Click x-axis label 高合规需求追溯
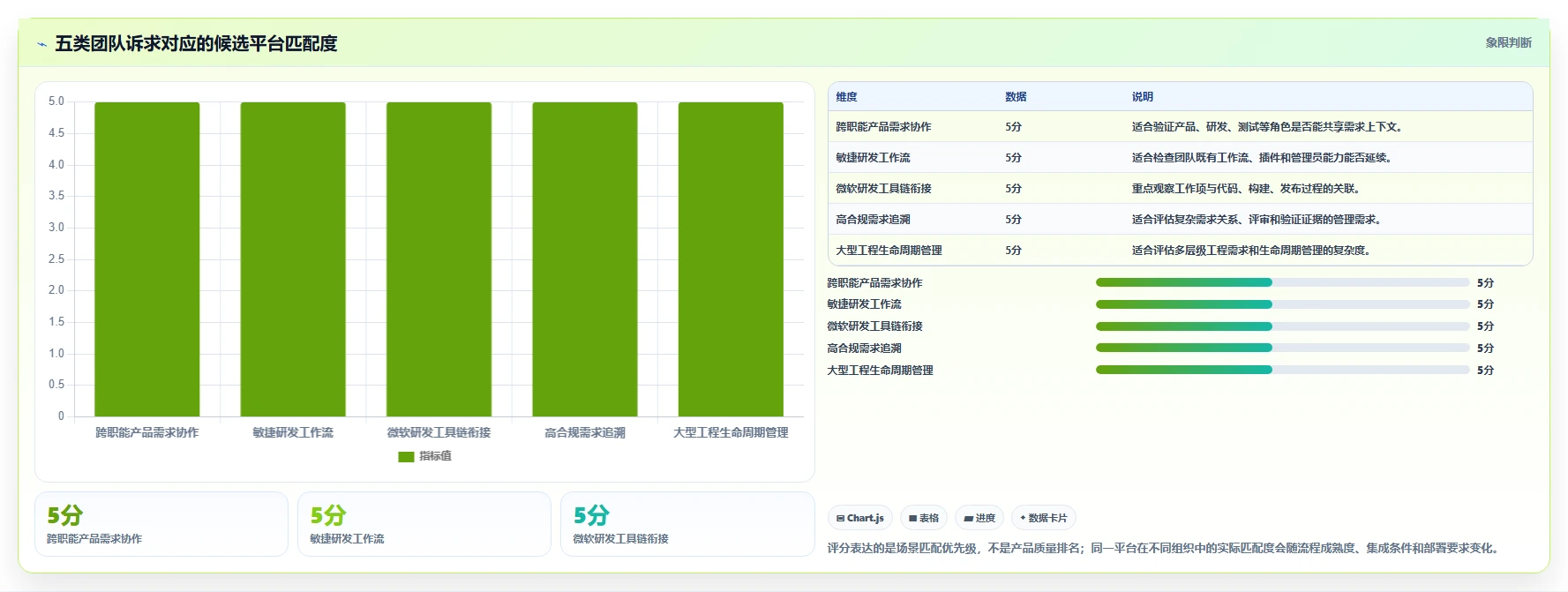This screenshot has width=1568, height=592. tap(585, 432)
